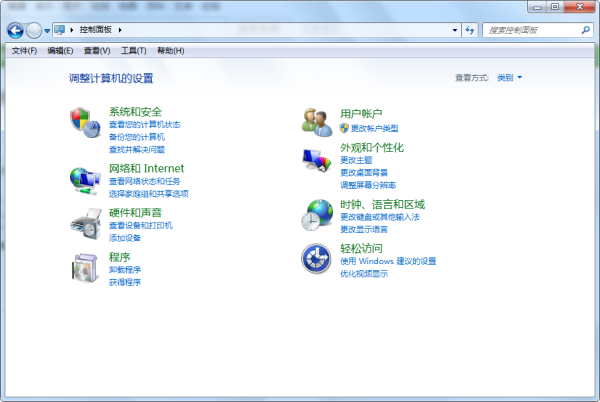Viewport: 600px width, 402px height.
Task: Open the 外观和个性化 monitor icon
Action: tap(317, 160)
